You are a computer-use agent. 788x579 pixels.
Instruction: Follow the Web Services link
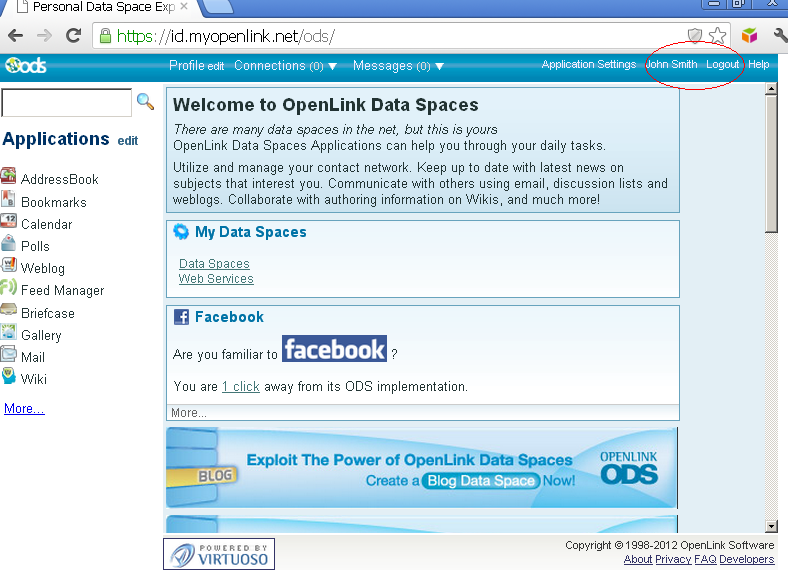[216, 279]
